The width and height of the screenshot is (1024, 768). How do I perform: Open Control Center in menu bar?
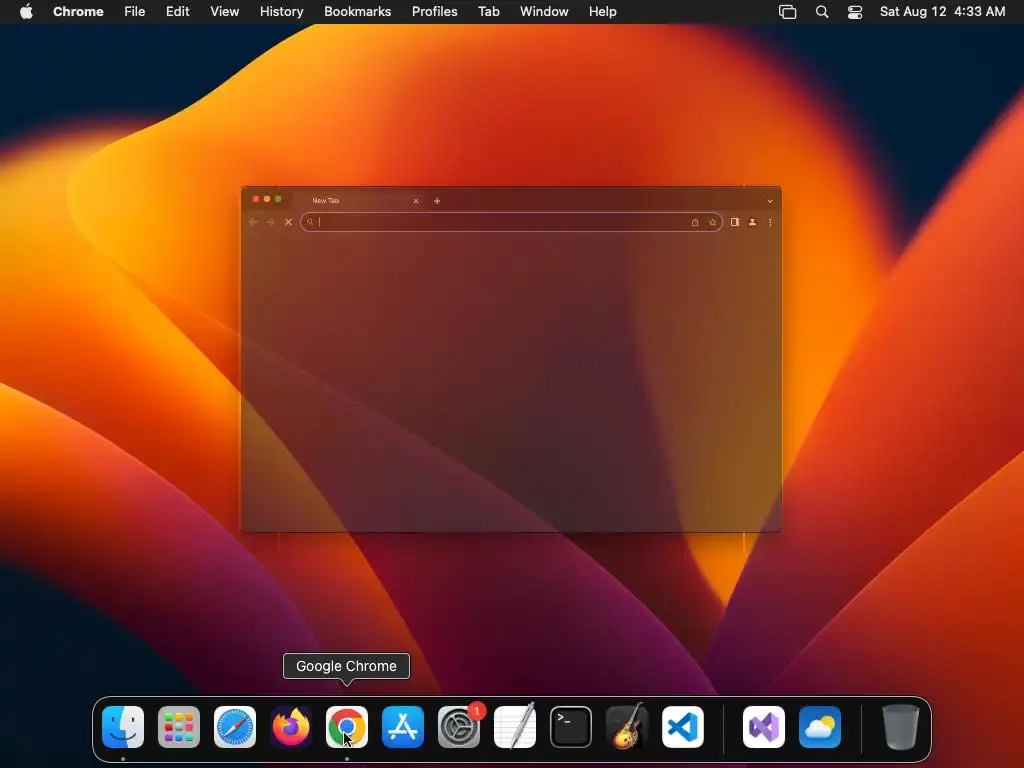pos(855,12)
